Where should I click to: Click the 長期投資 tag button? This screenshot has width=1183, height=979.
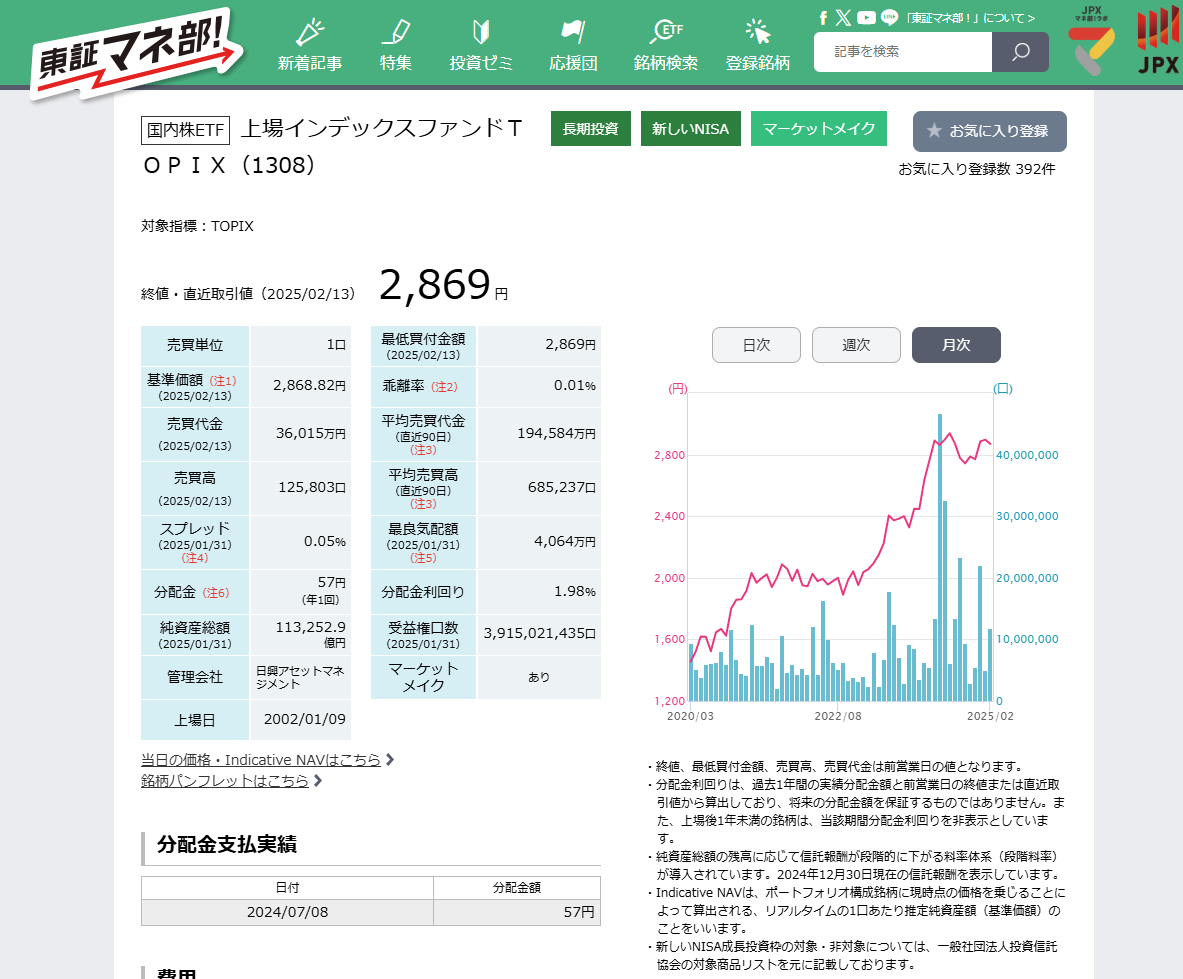point(591,128)
